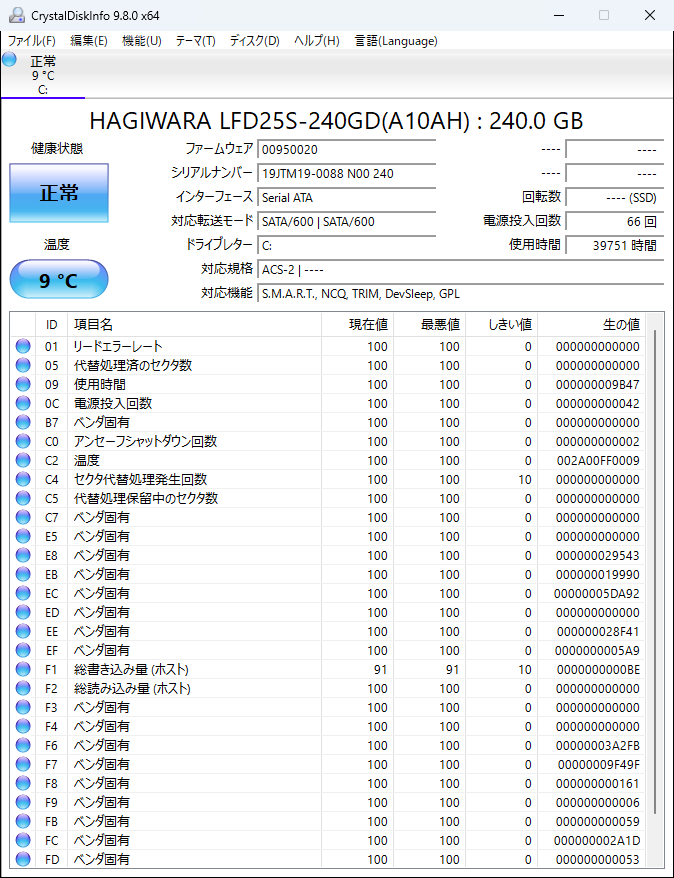Click status icon for 総書き込み量 (ホスト) row
Screen dimensions: 674x878
tap(23, 669)
